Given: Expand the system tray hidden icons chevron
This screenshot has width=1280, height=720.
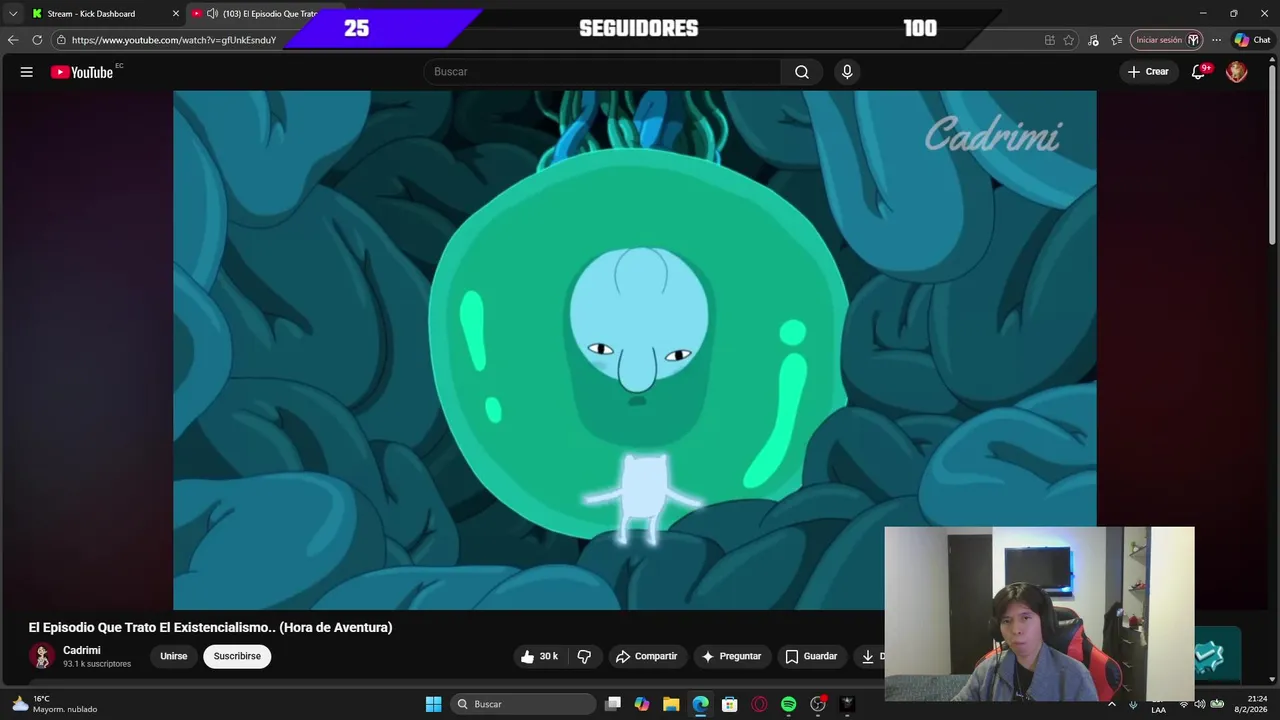Looking at the screenshot, I should (x=1111, y=704).
